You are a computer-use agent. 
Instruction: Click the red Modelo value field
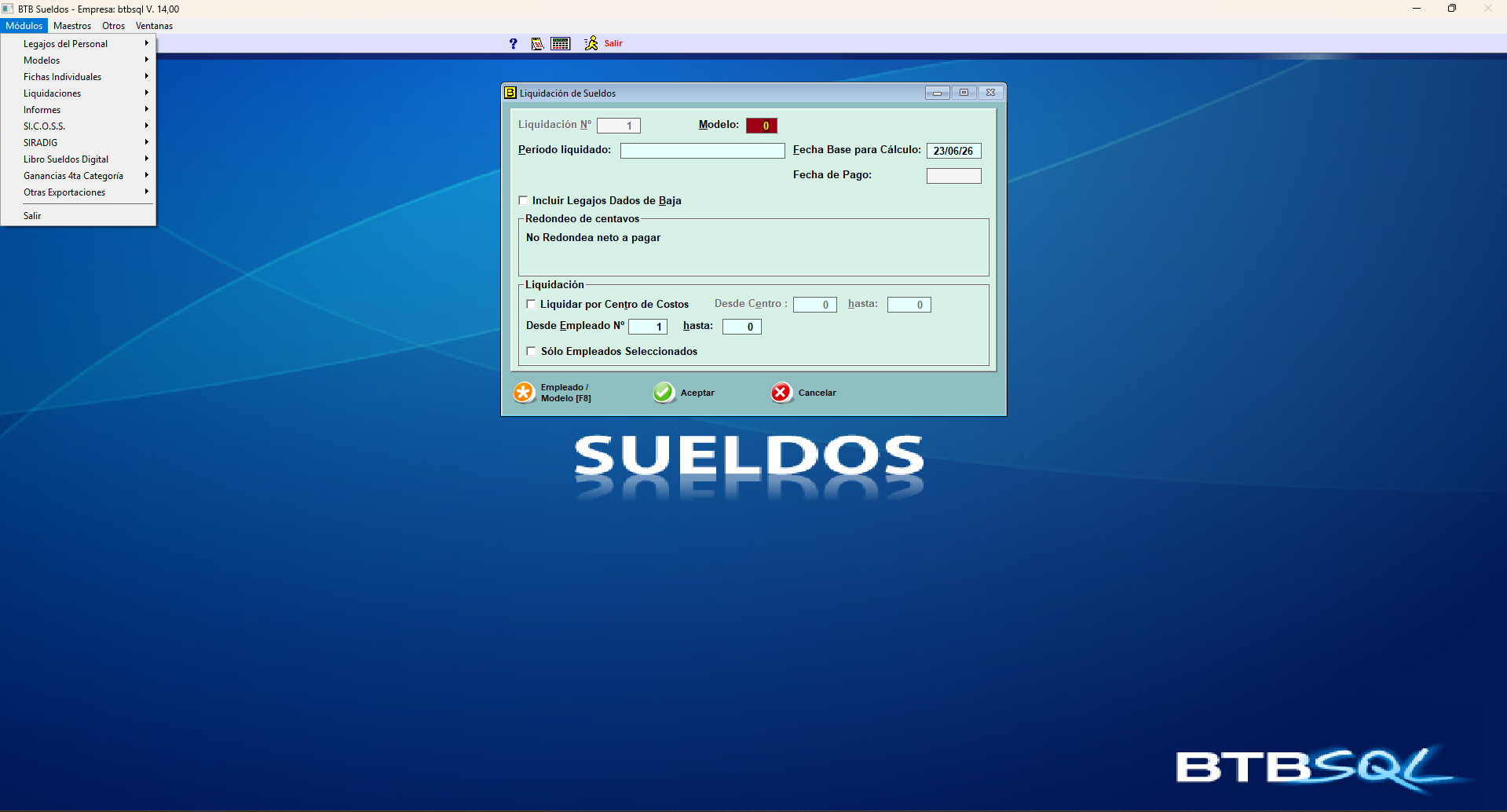coord(762,126)
